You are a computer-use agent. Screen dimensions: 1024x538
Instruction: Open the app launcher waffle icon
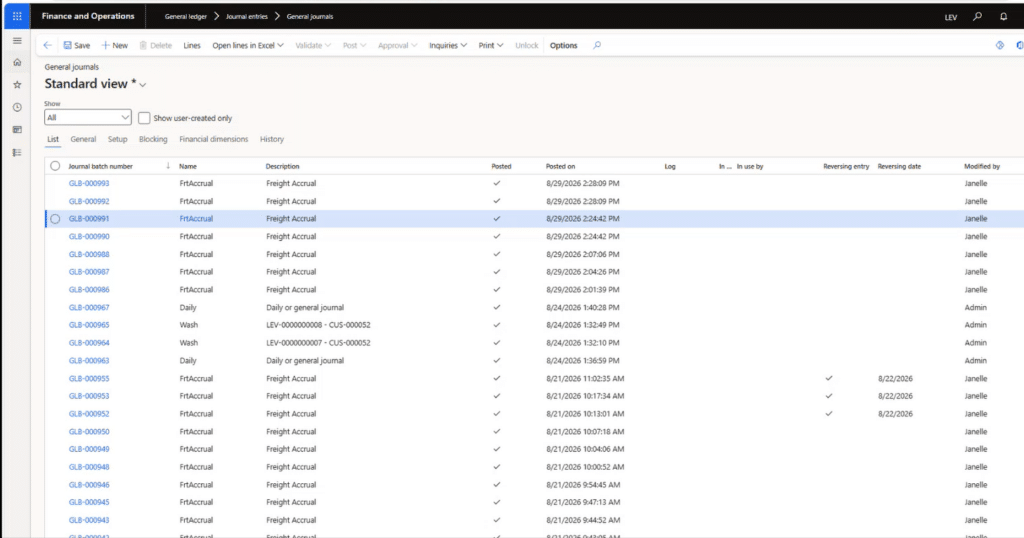tap(17, 16)
